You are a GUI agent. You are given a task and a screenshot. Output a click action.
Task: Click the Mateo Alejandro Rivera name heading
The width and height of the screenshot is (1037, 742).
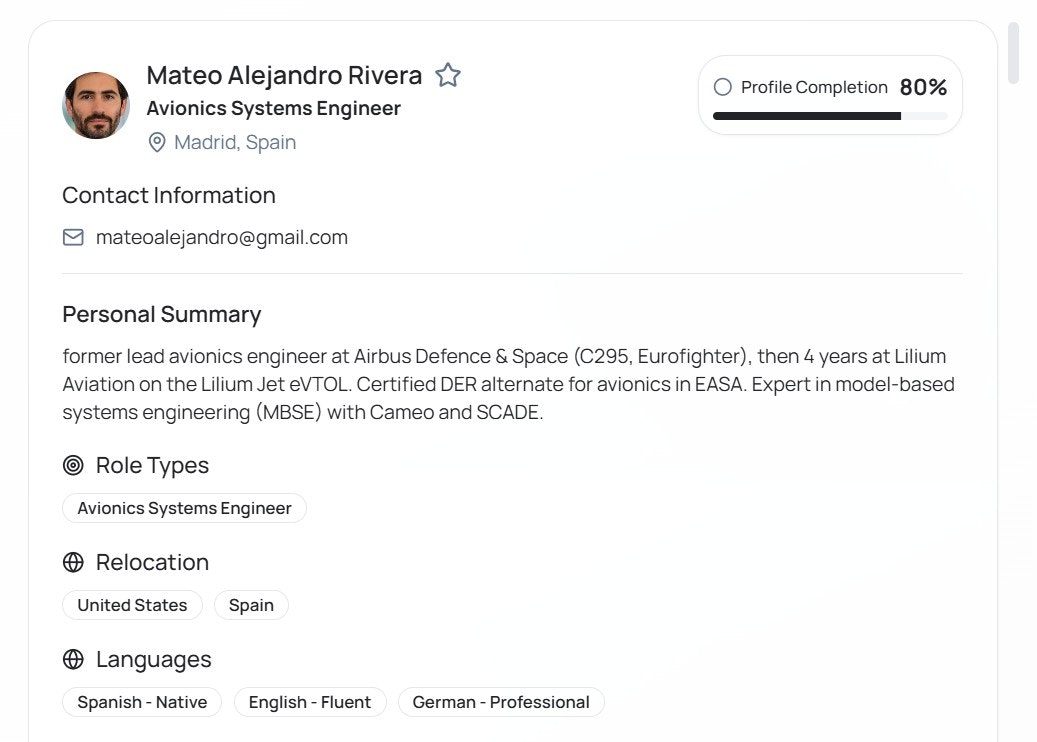[x=284, y=75]
